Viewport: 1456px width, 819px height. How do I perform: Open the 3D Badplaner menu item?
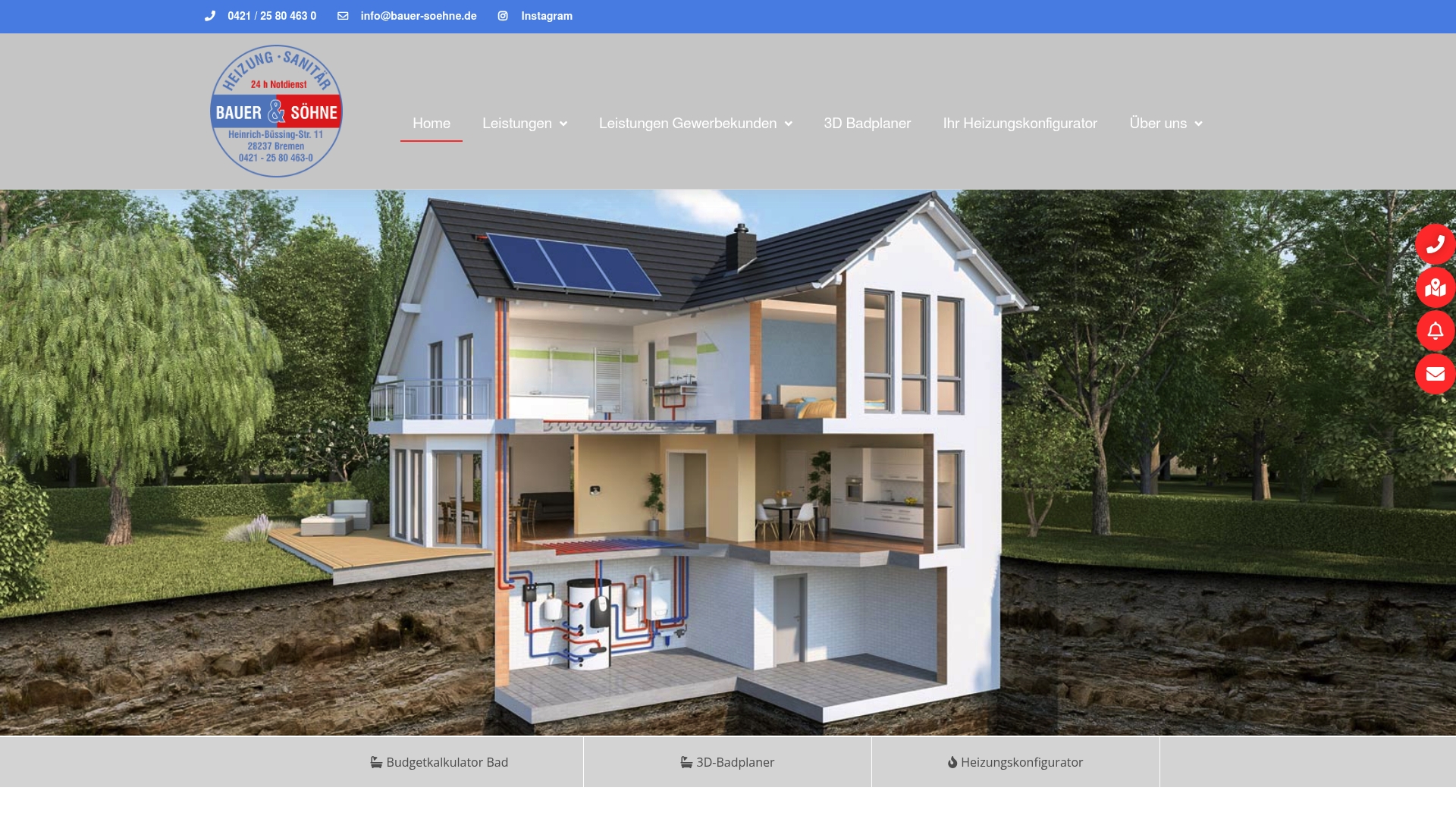coord(867,124)
